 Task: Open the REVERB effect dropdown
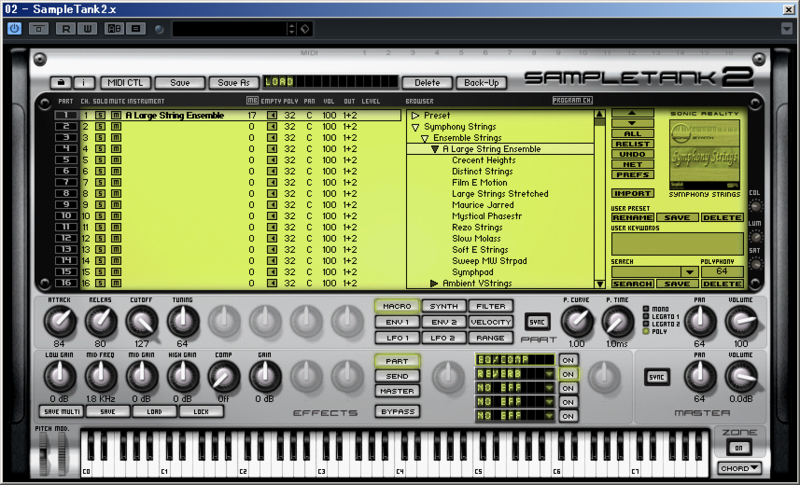[549, 374]
